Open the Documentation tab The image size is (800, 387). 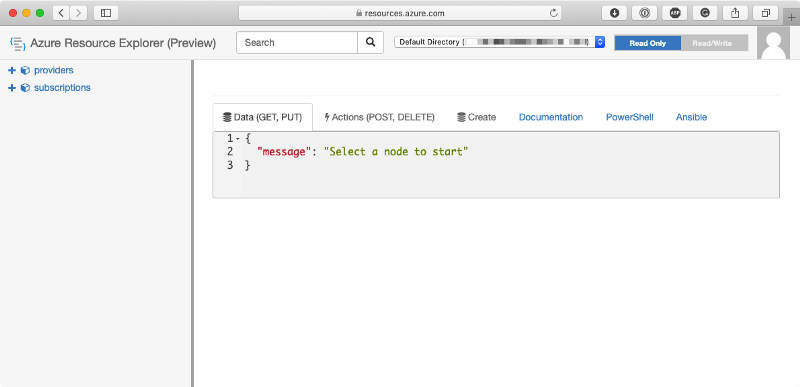[x=551, y=117]
